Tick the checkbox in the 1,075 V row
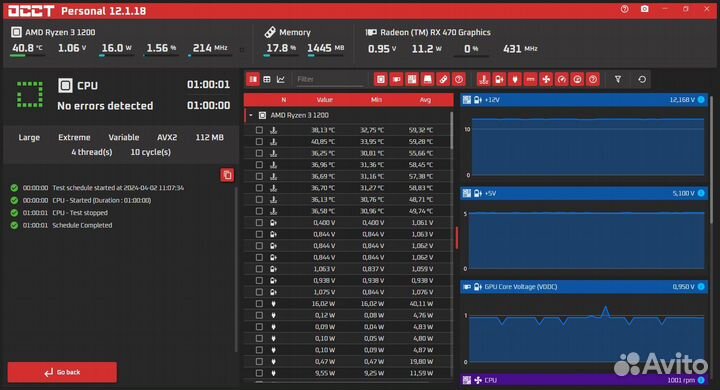The width and height of the screenshot is (720, 390). click(x=259, y=292)
